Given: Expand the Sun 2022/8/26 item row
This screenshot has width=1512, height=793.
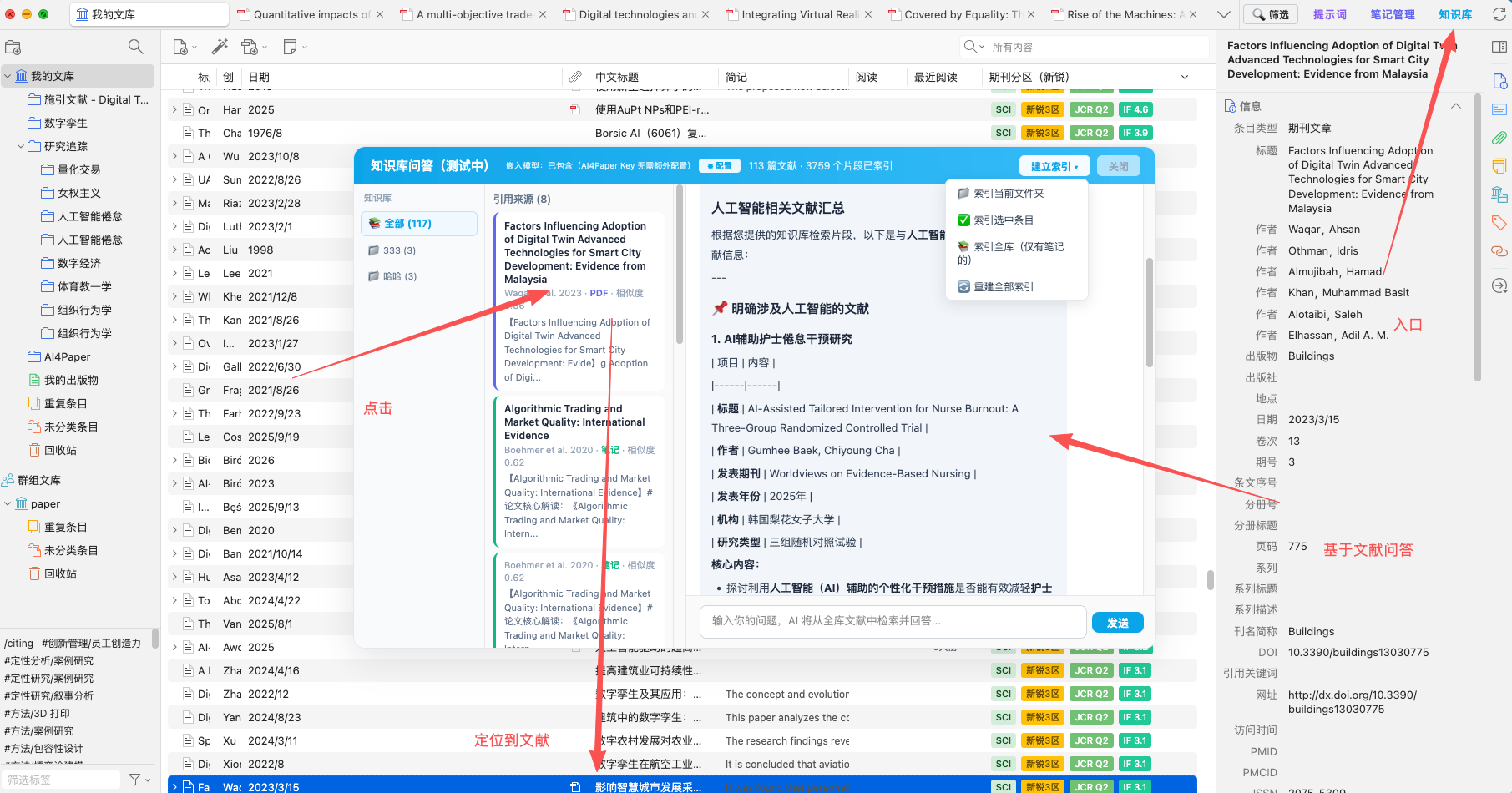Looking at the screenshot, I should pos(174,179).
